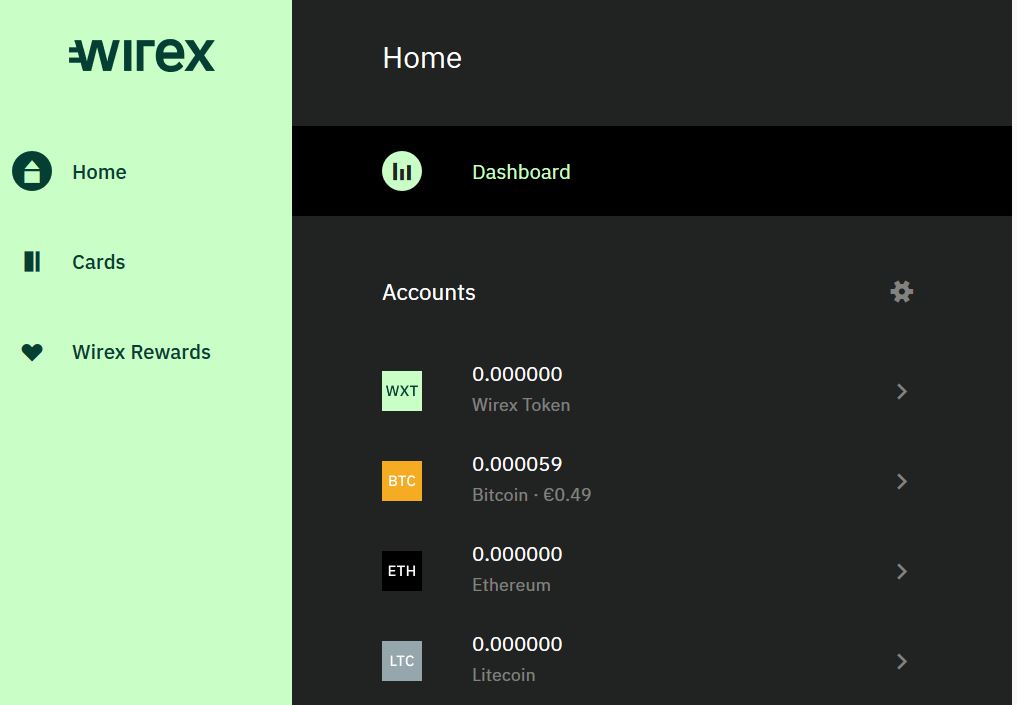Image resolution: width=1017 pixels, height=705 pixels.
Task: Click the heart icon for Wirex Rewards
Action: [32, 352]
